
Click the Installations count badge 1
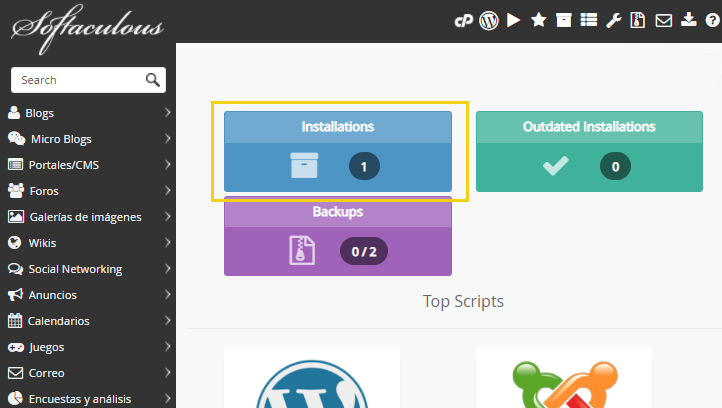click(x=364, y=166)
